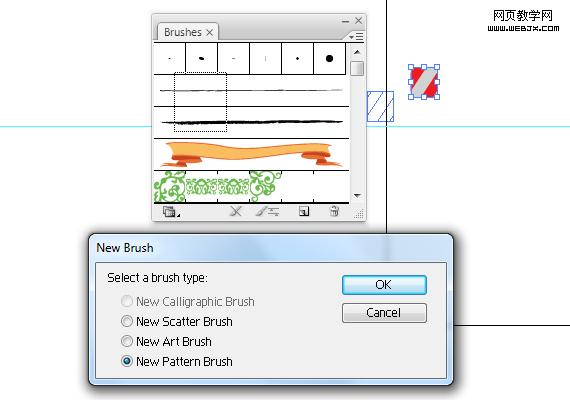
Task: Open the Brush Libraries menu icon
Action: click(171, 212)
